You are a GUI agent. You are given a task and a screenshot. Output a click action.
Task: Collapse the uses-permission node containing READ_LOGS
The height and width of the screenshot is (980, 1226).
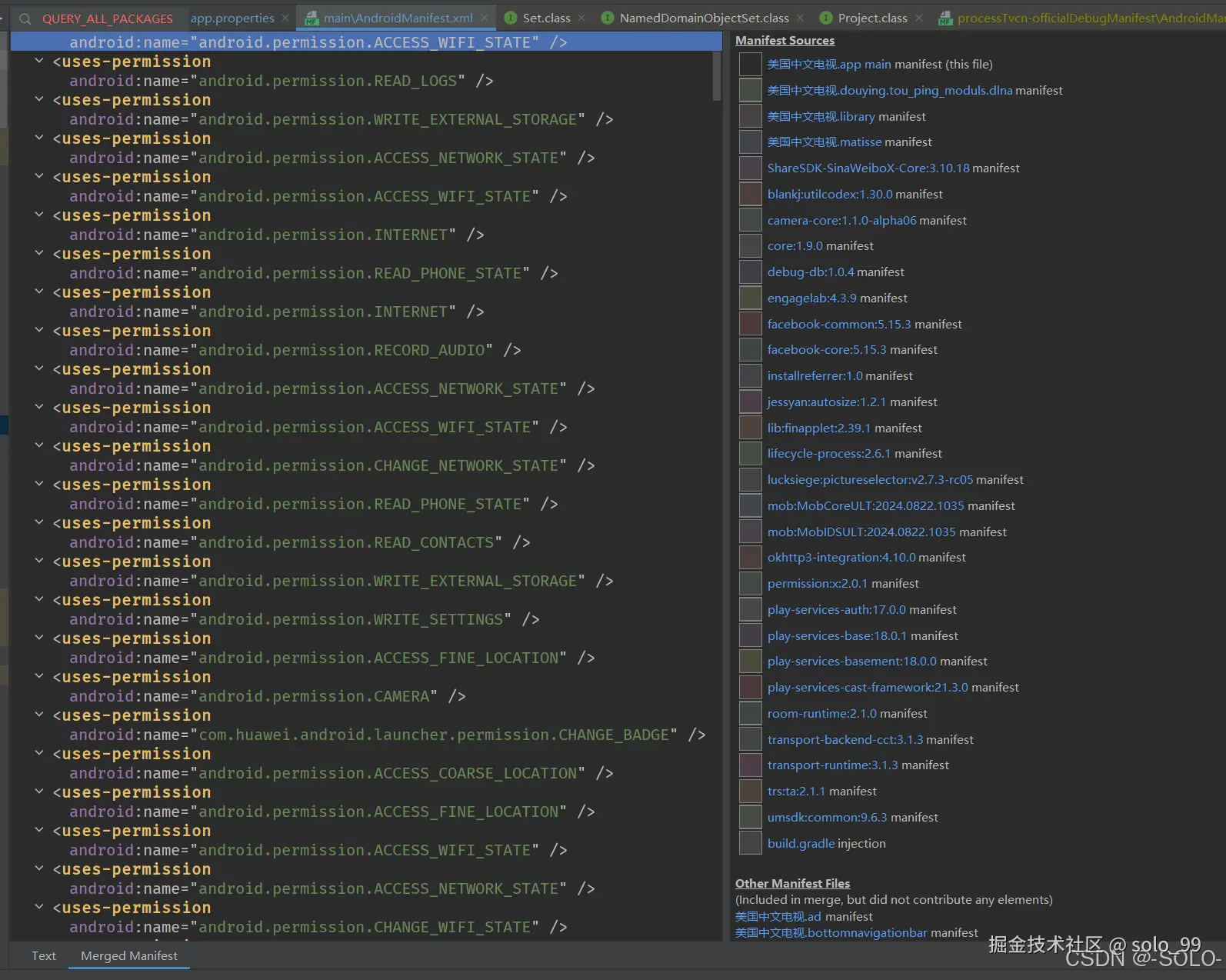click(x=38, y=60)
